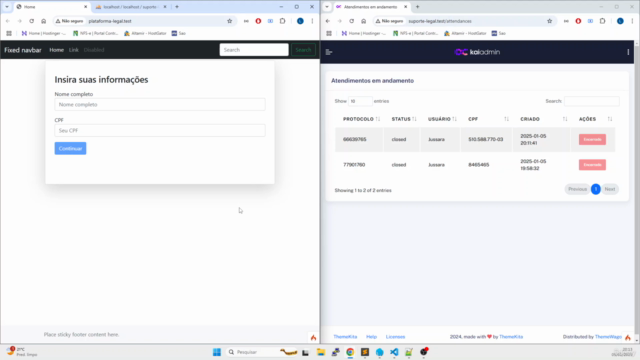Switch to the Home tab in left browser

(x=51, y=7)
